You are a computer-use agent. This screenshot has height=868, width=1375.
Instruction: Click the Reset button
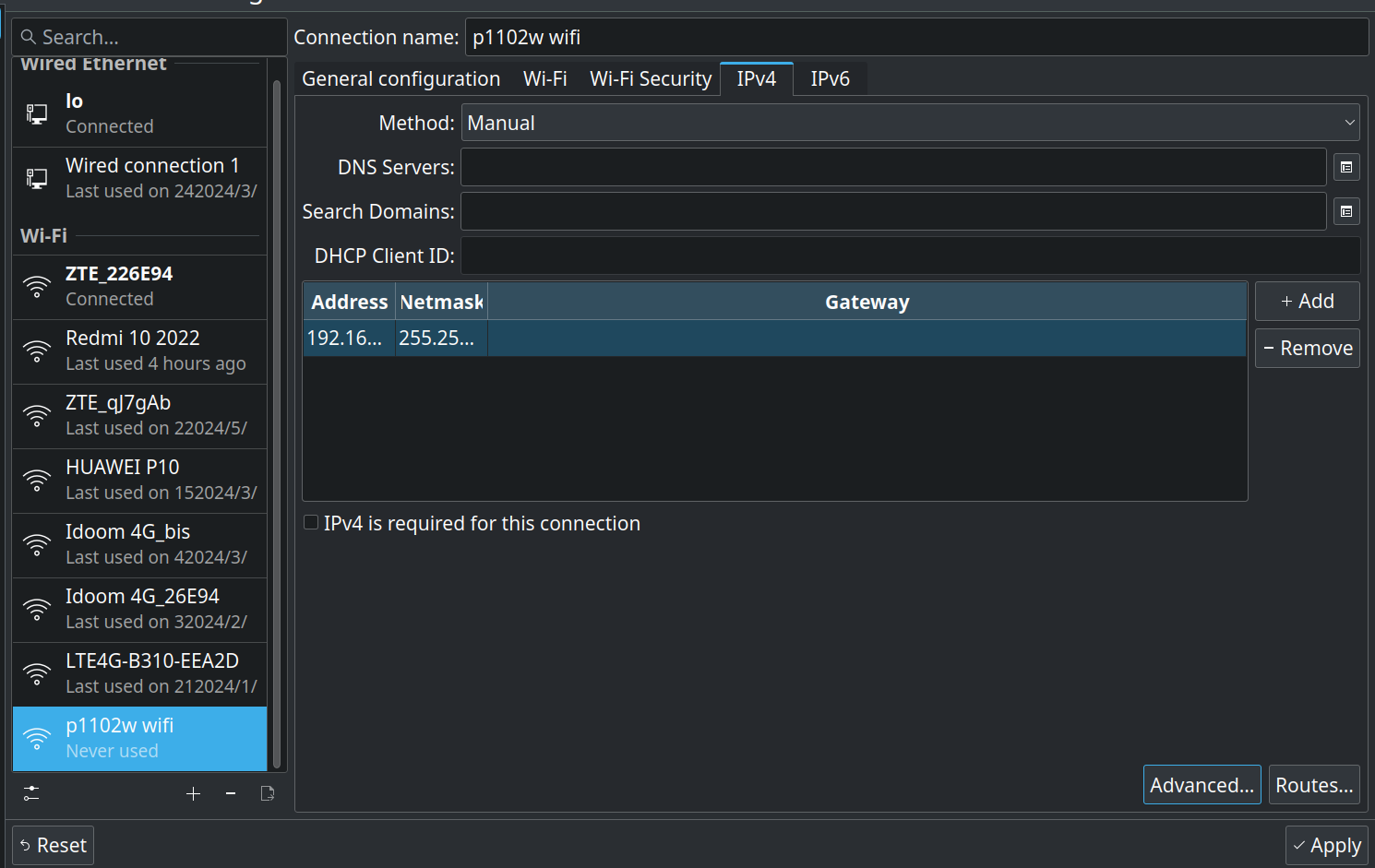(54, 845)
